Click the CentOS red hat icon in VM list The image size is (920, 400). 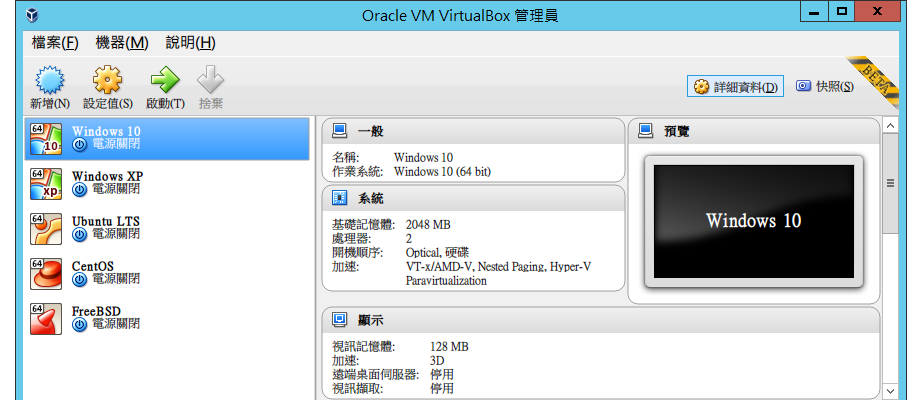pyautogui.click(x=46, y=274)
